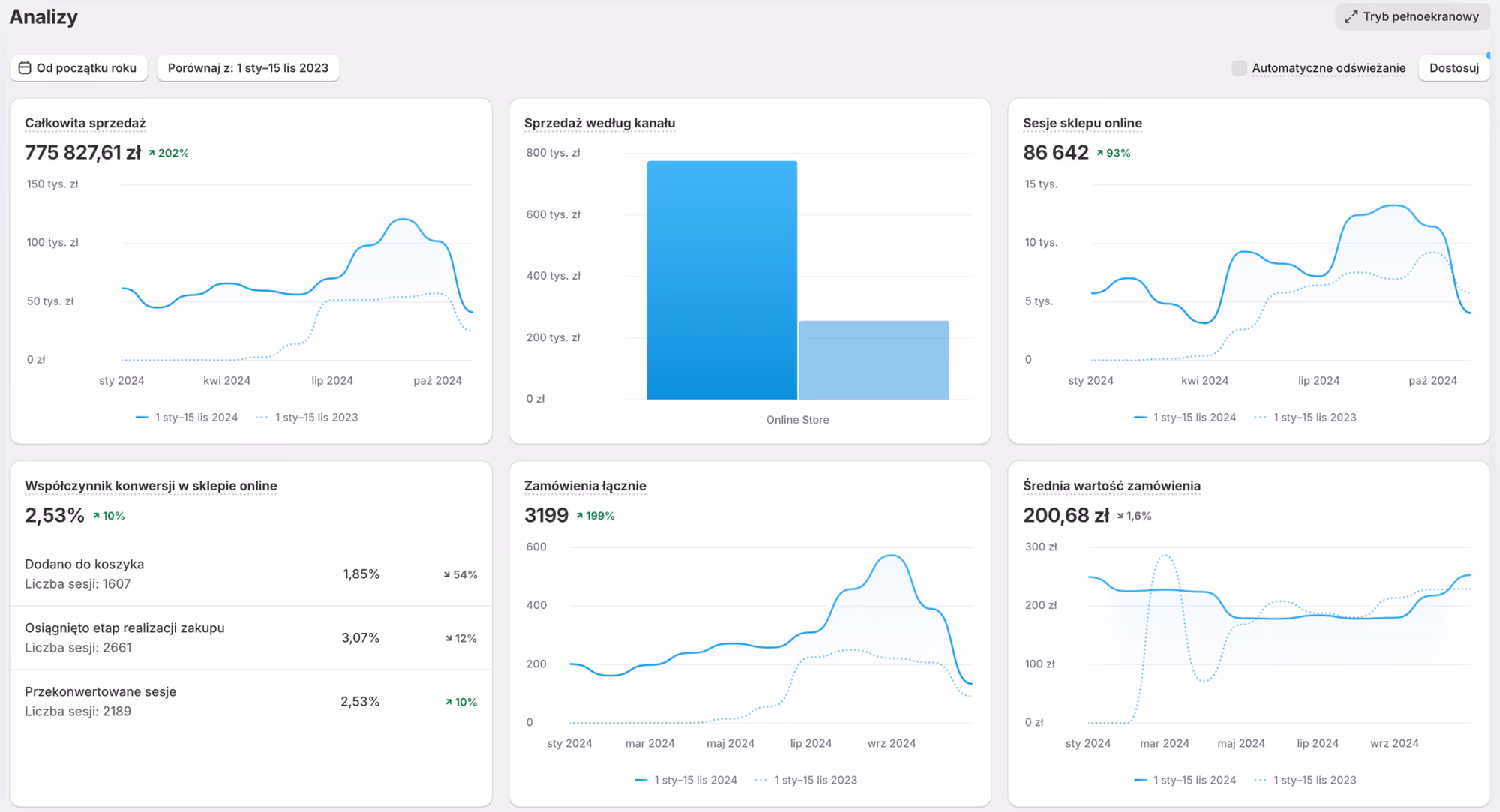1500x812 pixels.
Task: Click total orders number 3199
Action: 546,516
